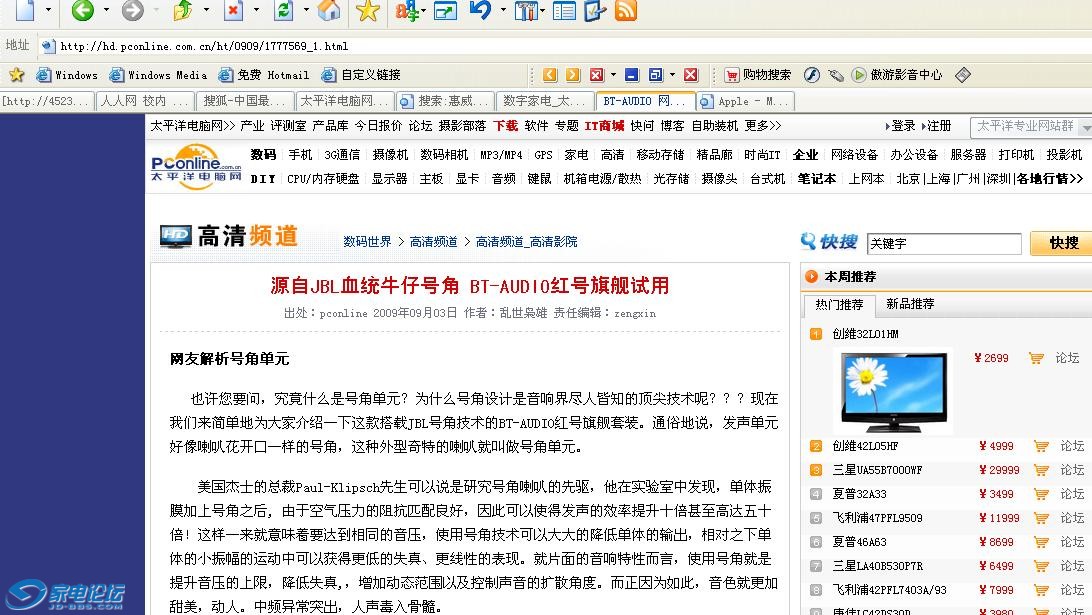Refresh the page with the green arrows icon

point(283,10)
